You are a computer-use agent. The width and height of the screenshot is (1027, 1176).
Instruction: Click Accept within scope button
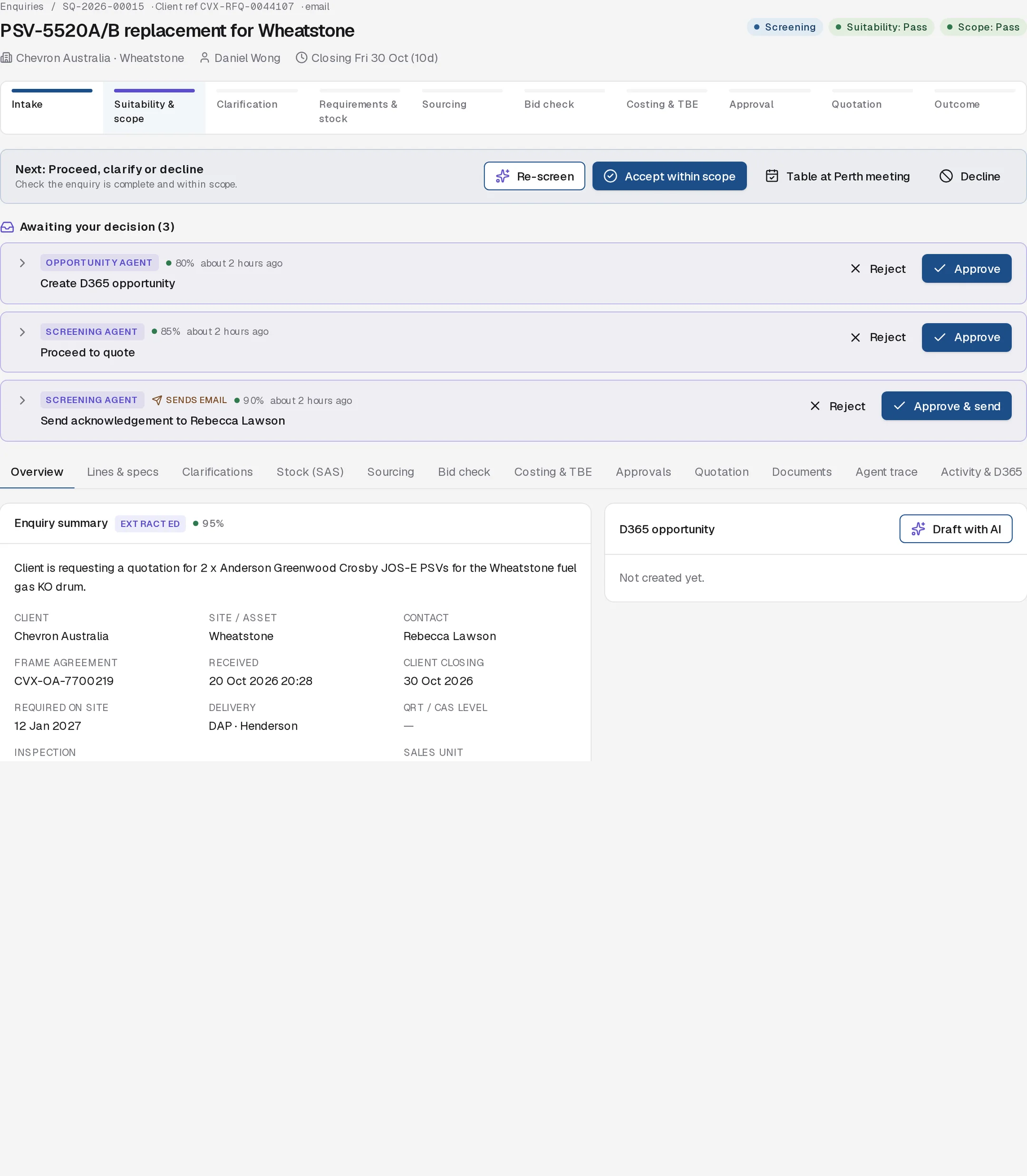coord(669,176)
